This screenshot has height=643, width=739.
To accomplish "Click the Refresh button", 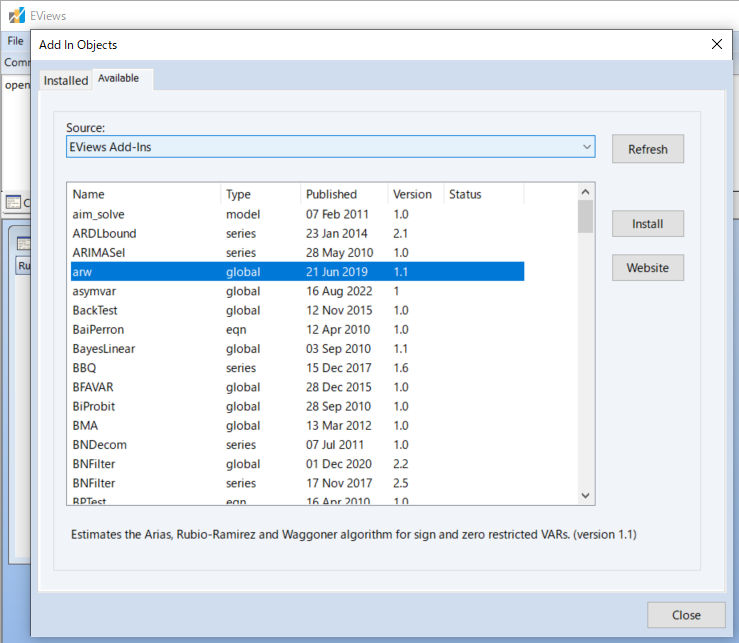I will point(647,149).
